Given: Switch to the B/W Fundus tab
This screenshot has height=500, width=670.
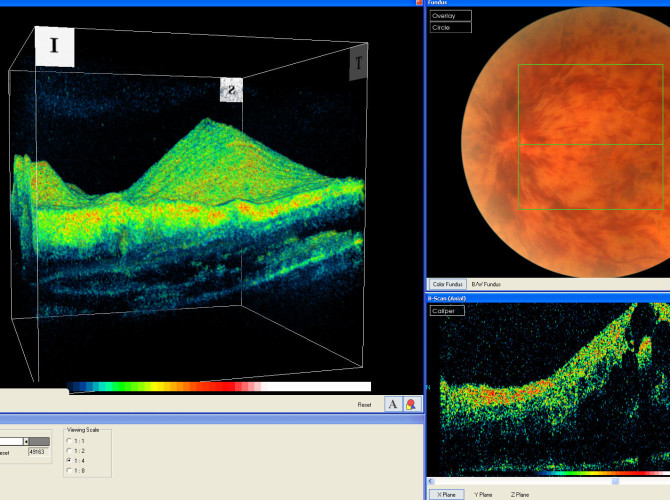Looking at the screenshot, I should point(486,284).
